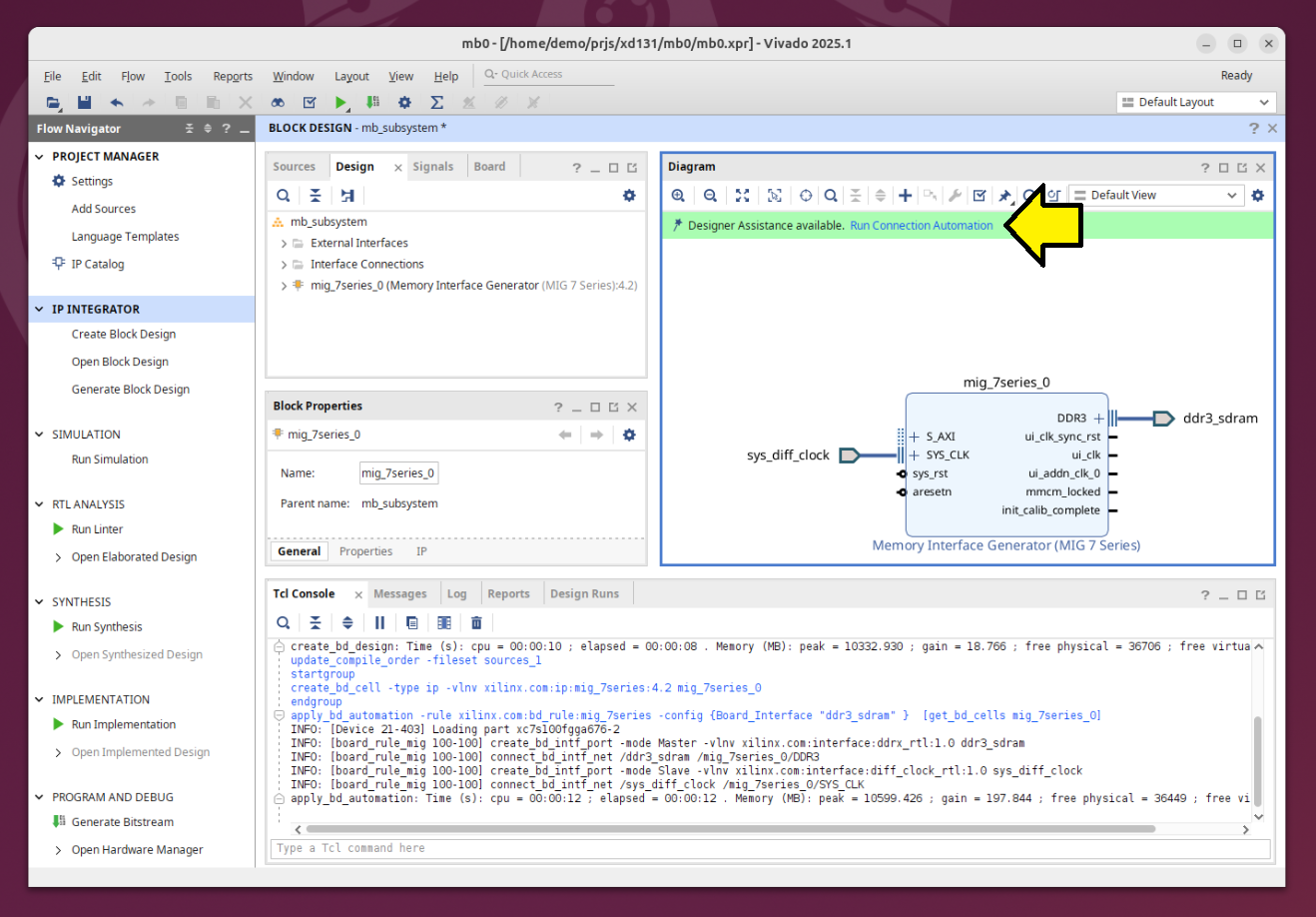Clear the Tcl Console with trash icon
1316x917 pixels.
[x=476, y=622]
